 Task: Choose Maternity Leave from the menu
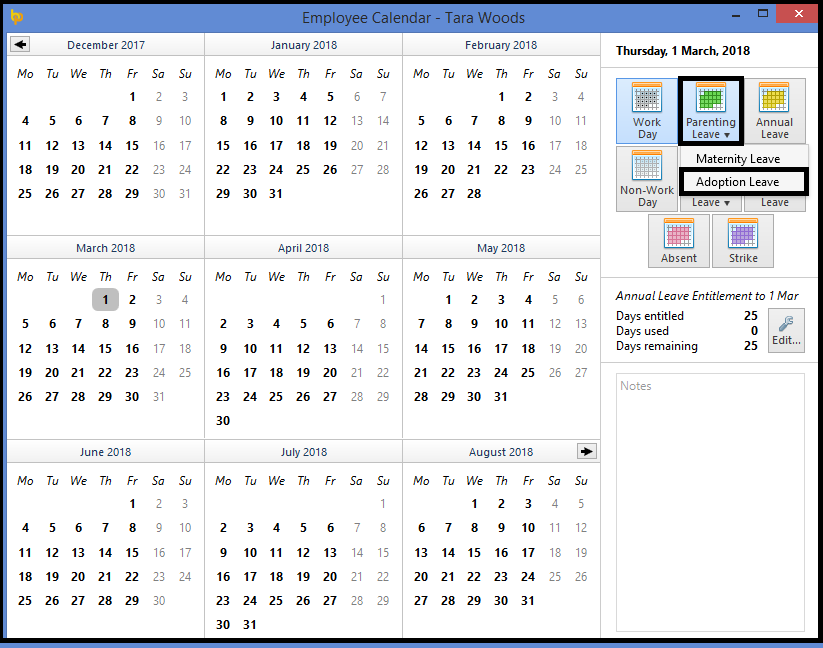(x=738, y=158)
